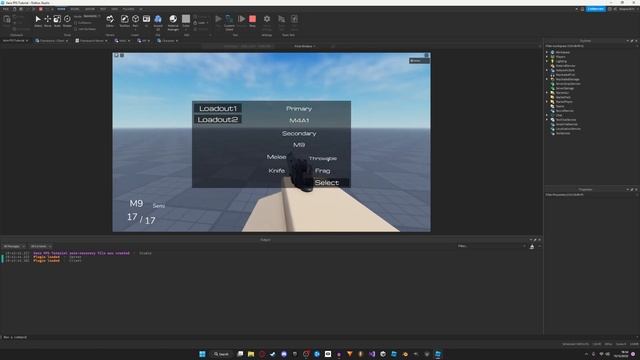Stop the playtest with red Stop button
The image size is (640, 360).
tap(252, 21)
